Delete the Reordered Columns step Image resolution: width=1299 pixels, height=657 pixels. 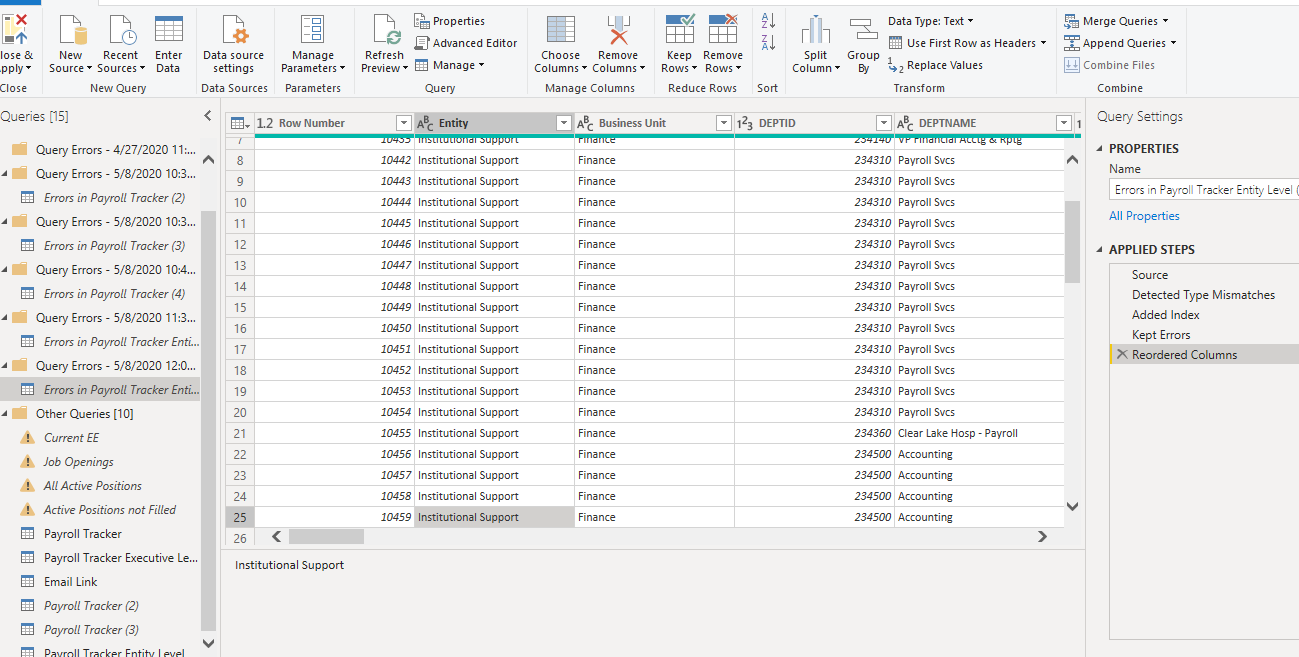[1122, 355]
